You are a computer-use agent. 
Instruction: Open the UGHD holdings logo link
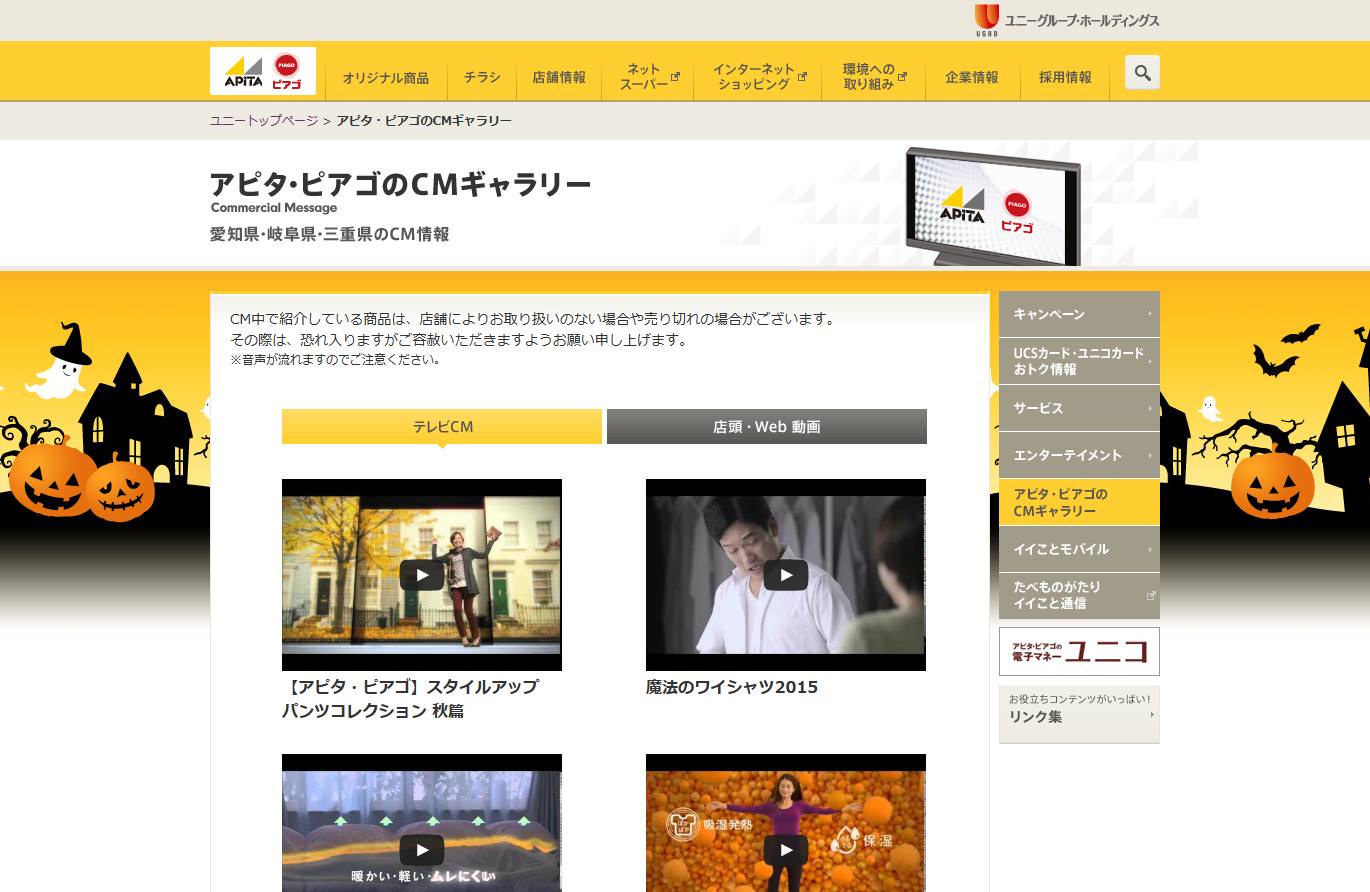click(1066, 20)
